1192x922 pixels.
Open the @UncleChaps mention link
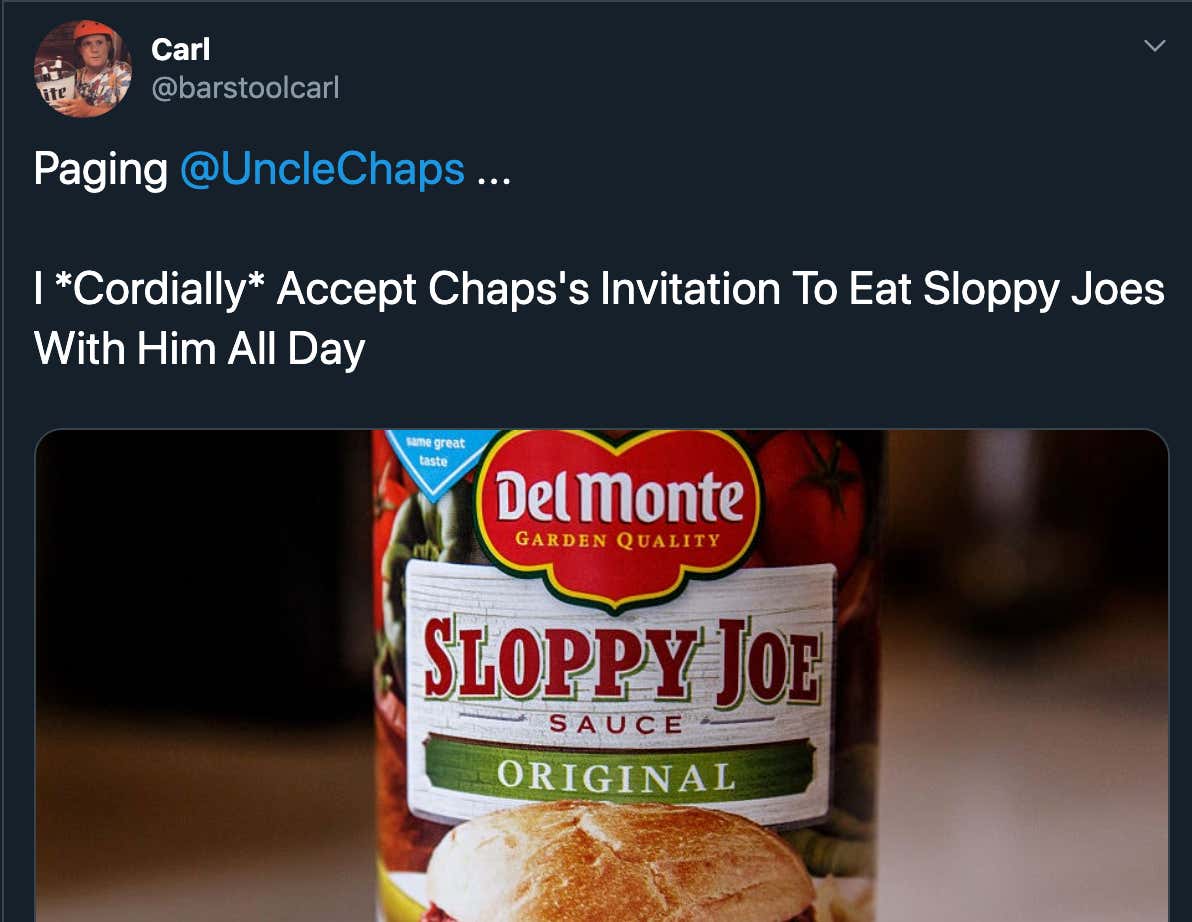(322, 169)
